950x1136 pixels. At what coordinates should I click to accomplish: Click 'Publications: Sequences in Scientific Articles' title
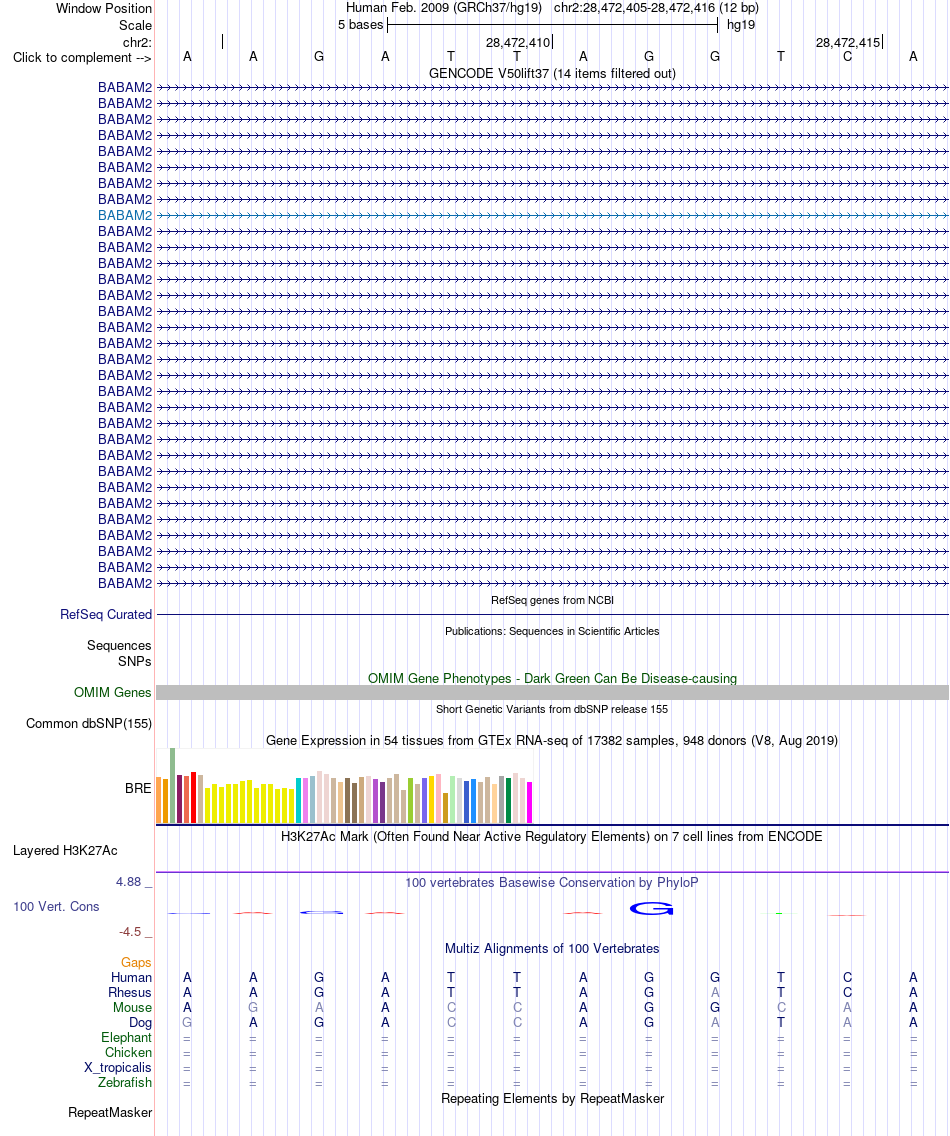[552, 631]
